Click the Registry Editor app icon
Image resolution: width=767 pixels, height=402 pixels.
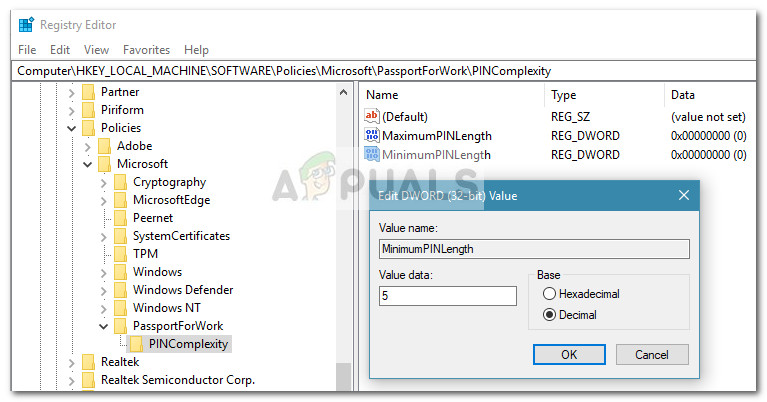26,25
